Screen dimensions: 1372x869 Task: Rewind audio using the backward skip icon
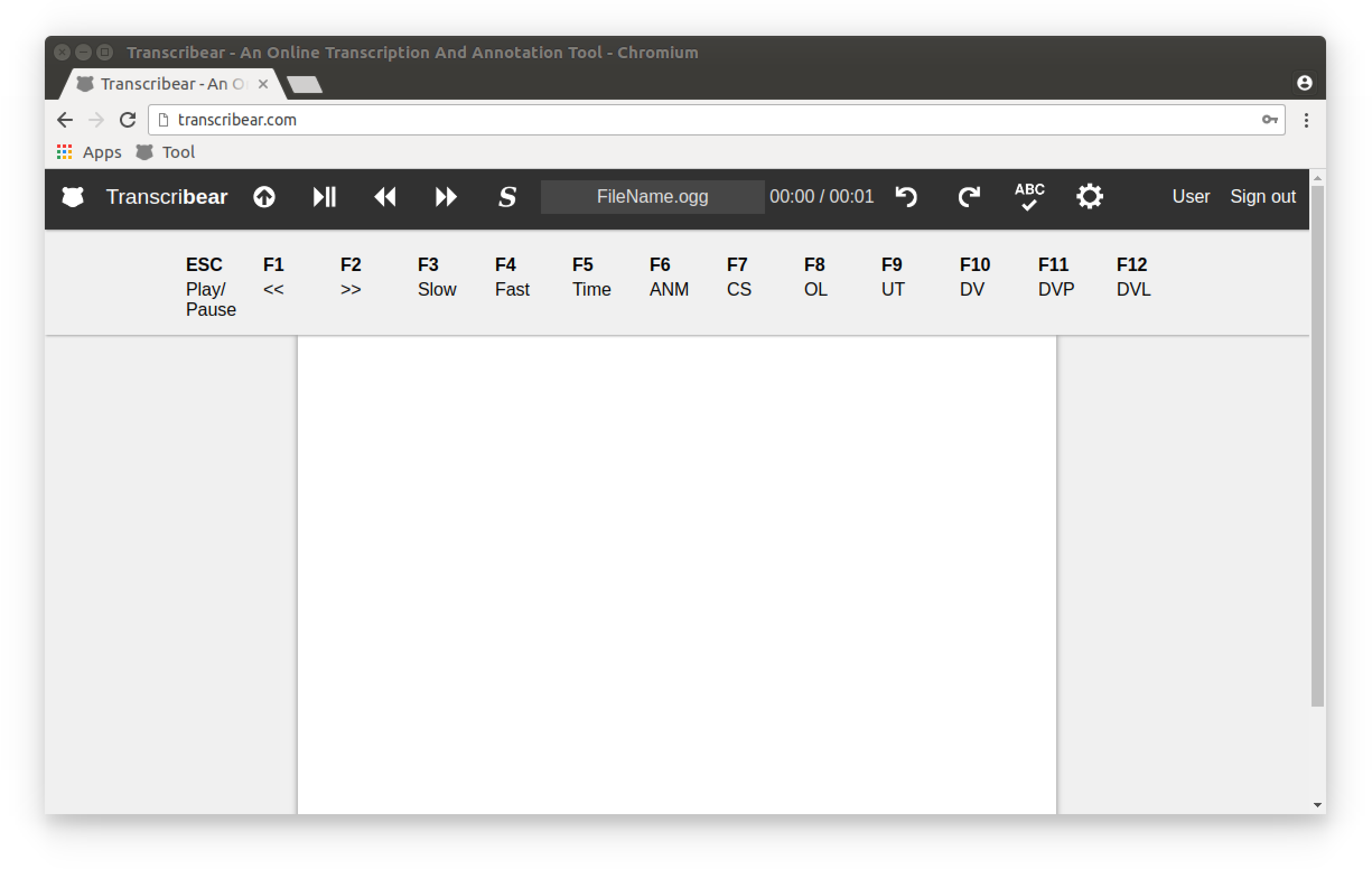[385, 197]
